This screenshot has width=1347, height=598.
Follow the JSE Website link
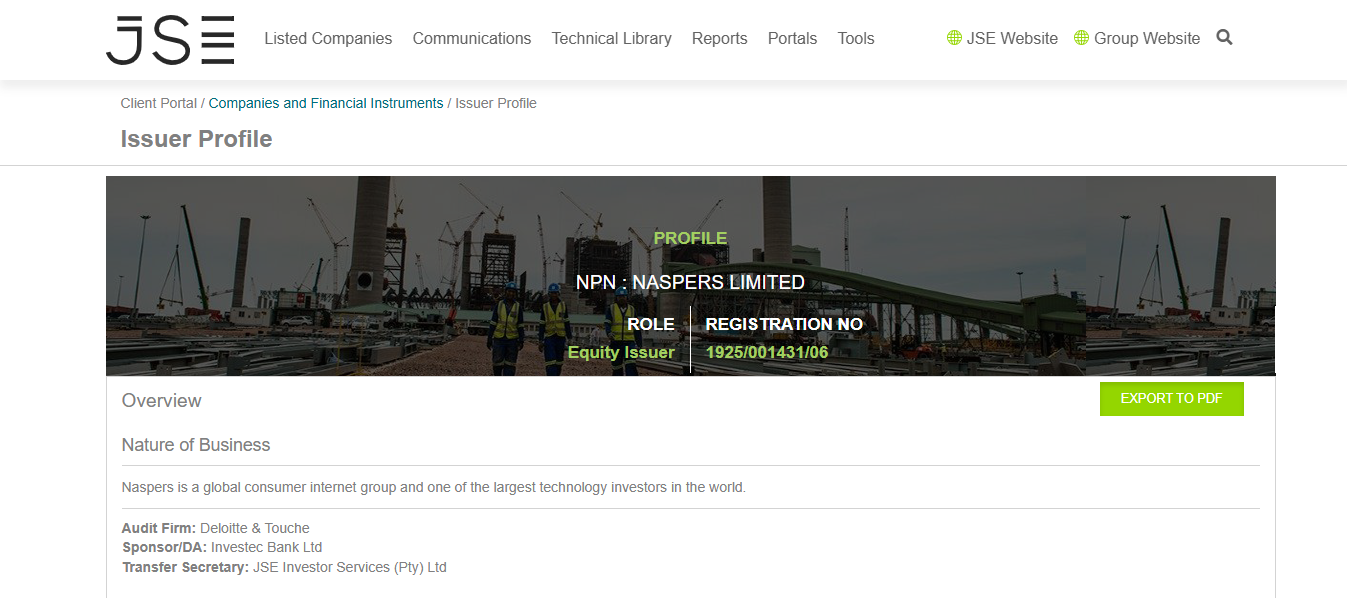pos(1012,38)
